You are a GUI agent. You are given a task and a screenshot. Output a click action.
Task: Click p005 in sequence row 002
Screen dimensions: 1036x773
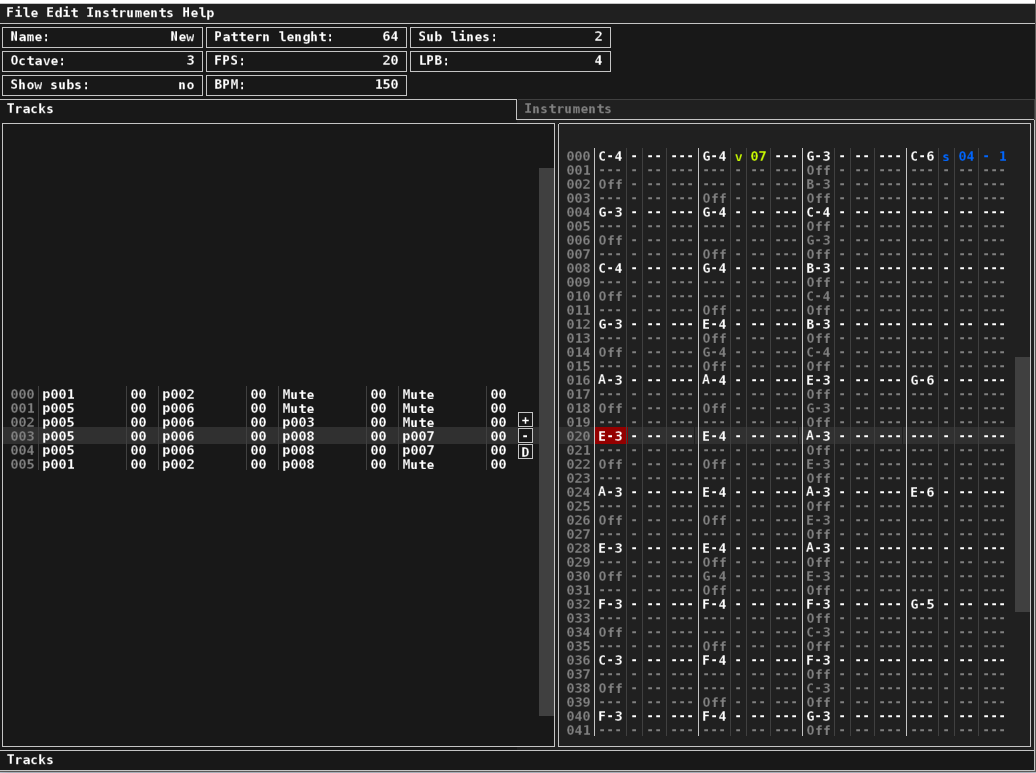pos(59,422)
